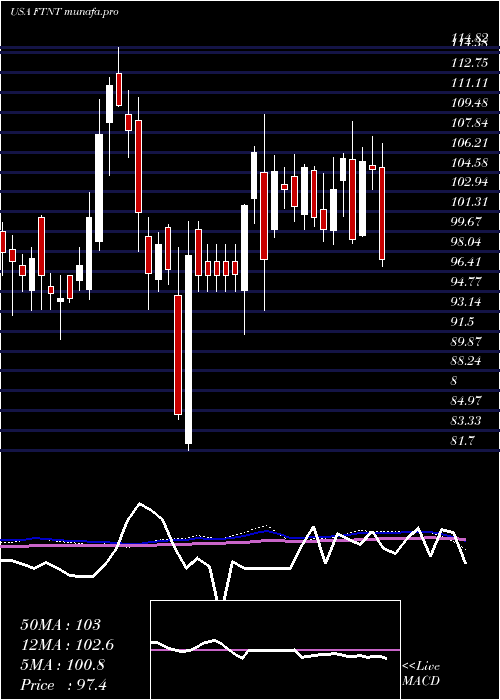This screenshot has height=700, width=500.
Task: Click the '50MA : 103' reading
Action: [x=61, y=625]
